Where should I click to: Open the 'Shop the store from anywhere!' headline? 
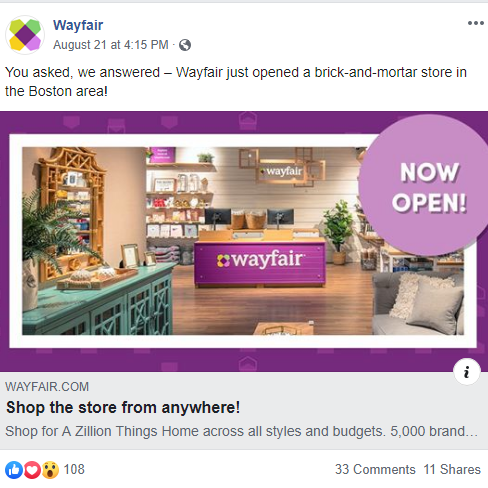[x=123, y=407]
